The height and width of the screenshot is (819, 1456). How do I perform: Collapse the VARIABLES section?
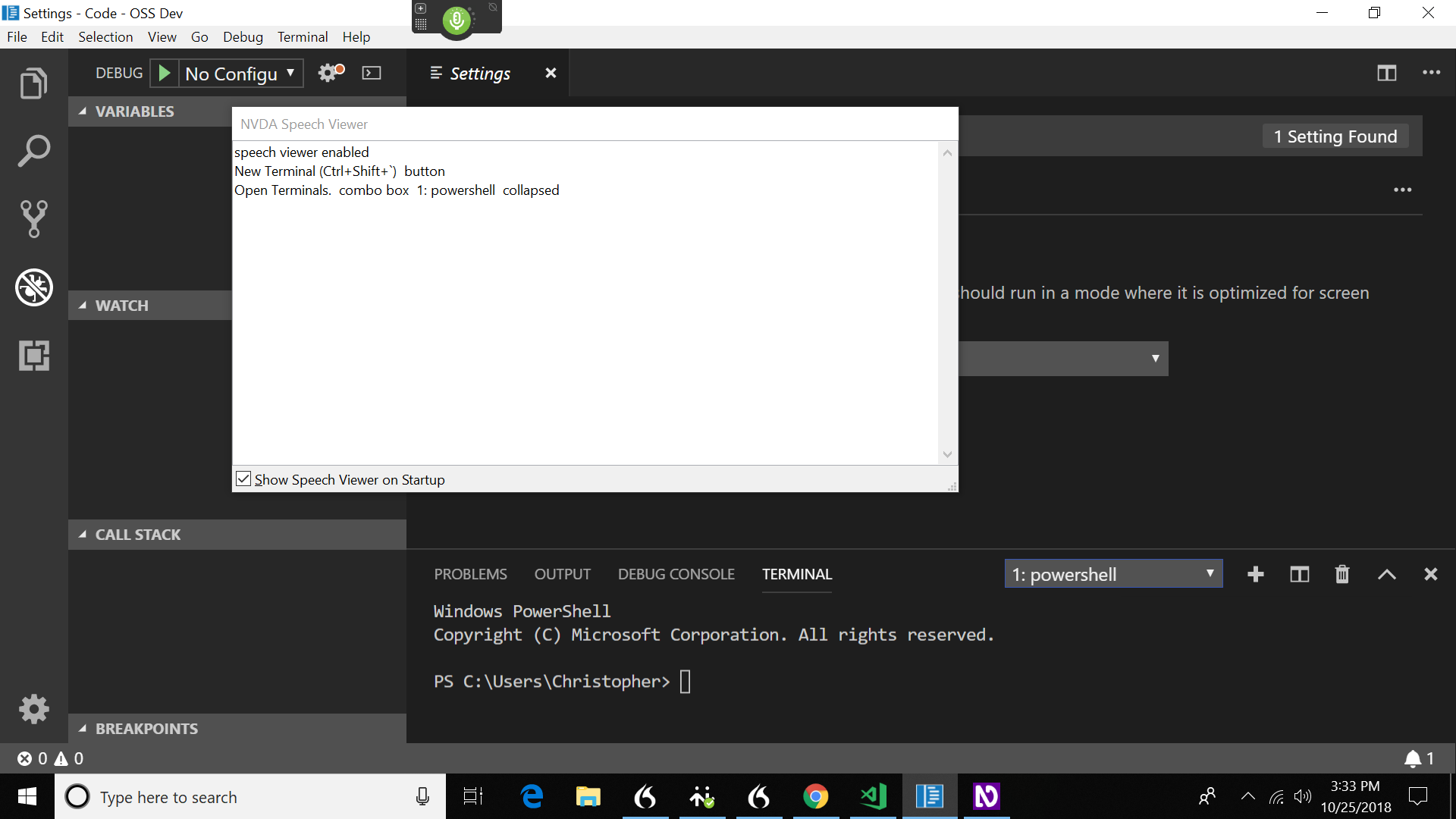pos(83,111)
